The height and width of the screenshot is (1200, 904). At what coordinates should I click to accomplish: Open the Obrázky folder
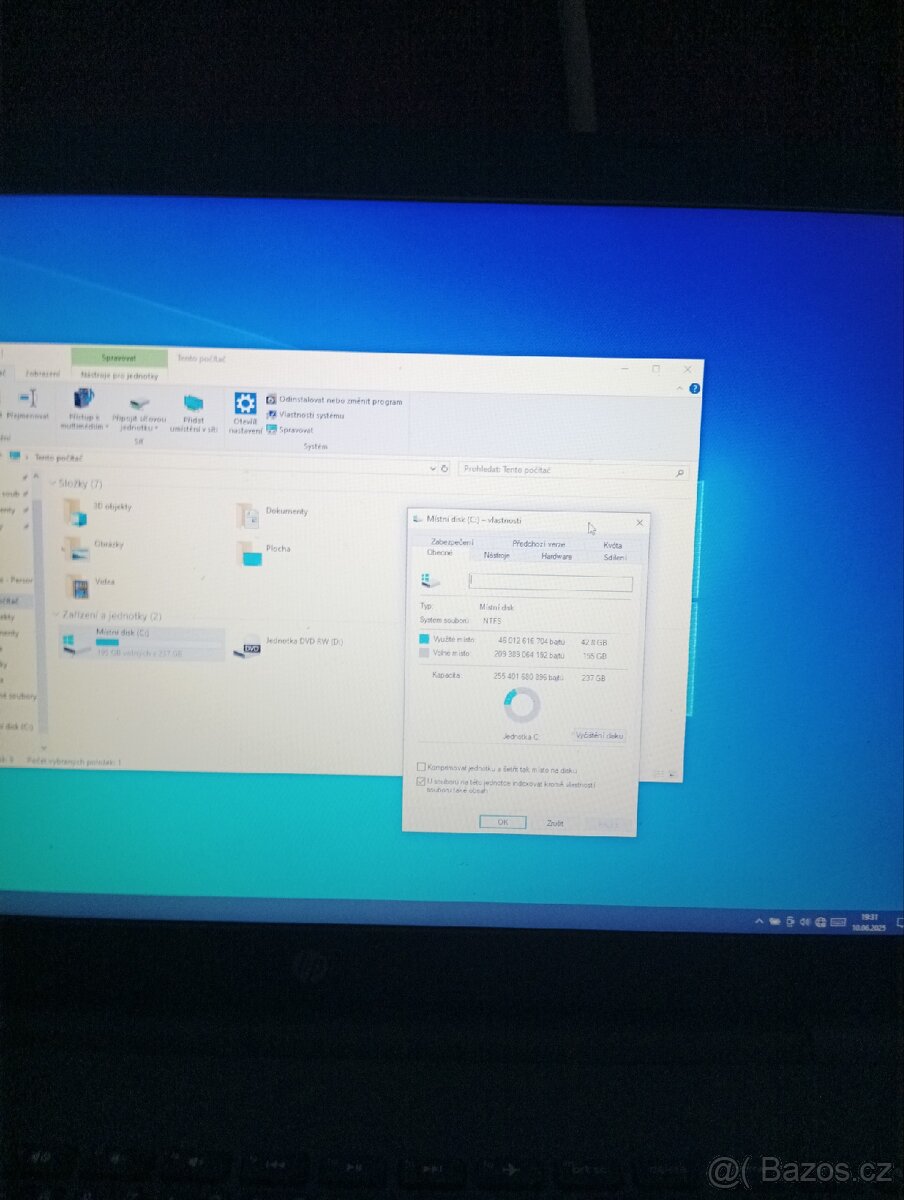point(94,546)
